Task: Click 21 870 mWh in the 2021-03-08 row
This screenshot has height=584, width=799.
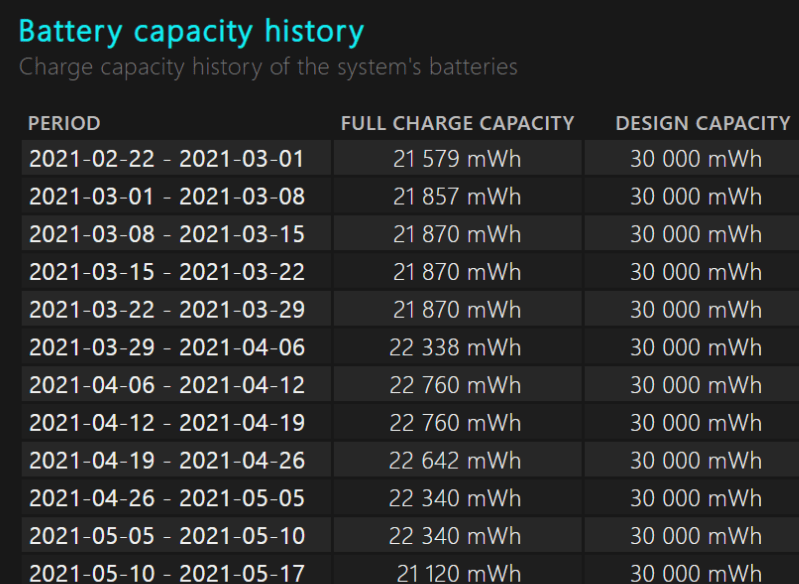Action: [457, 234]
